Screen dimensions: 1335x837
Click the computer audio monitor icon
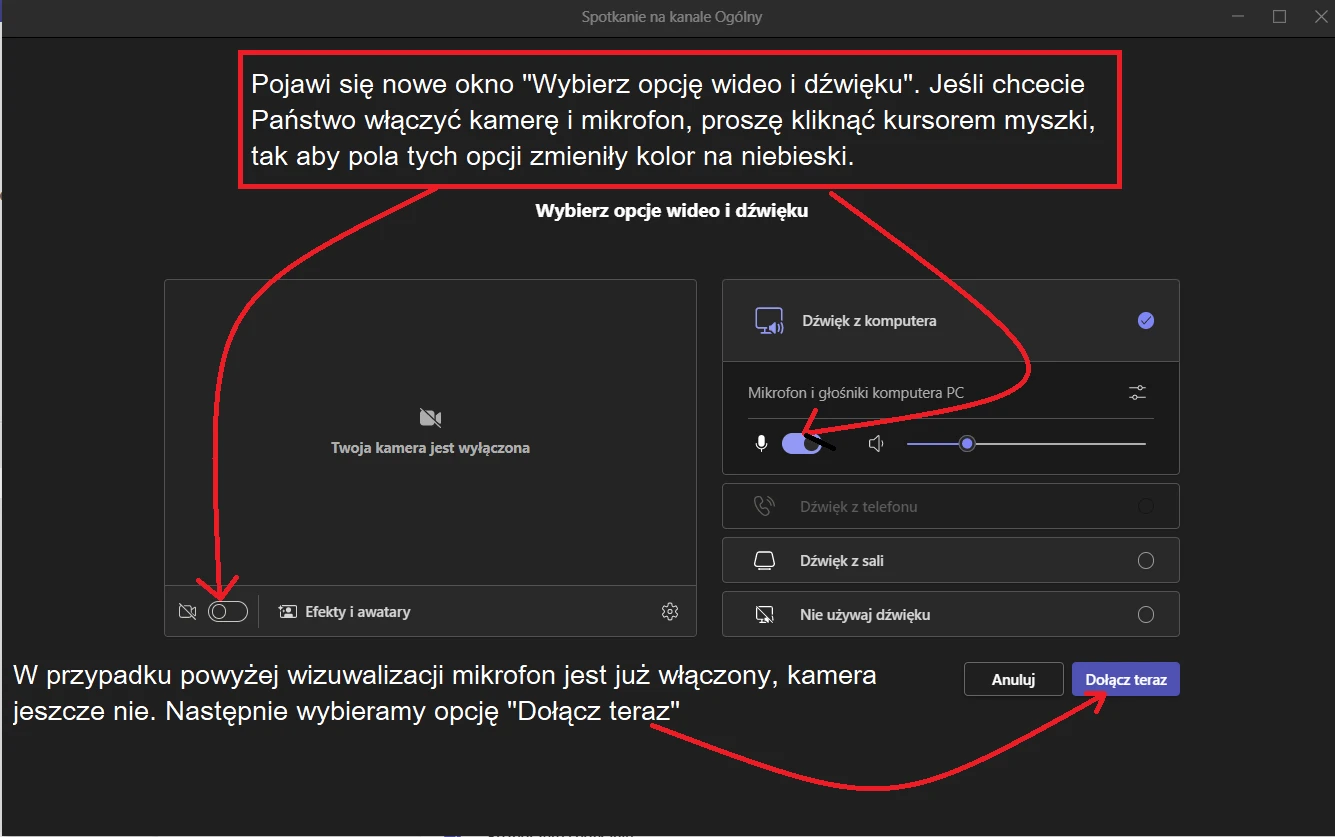[x=769, y=321]
